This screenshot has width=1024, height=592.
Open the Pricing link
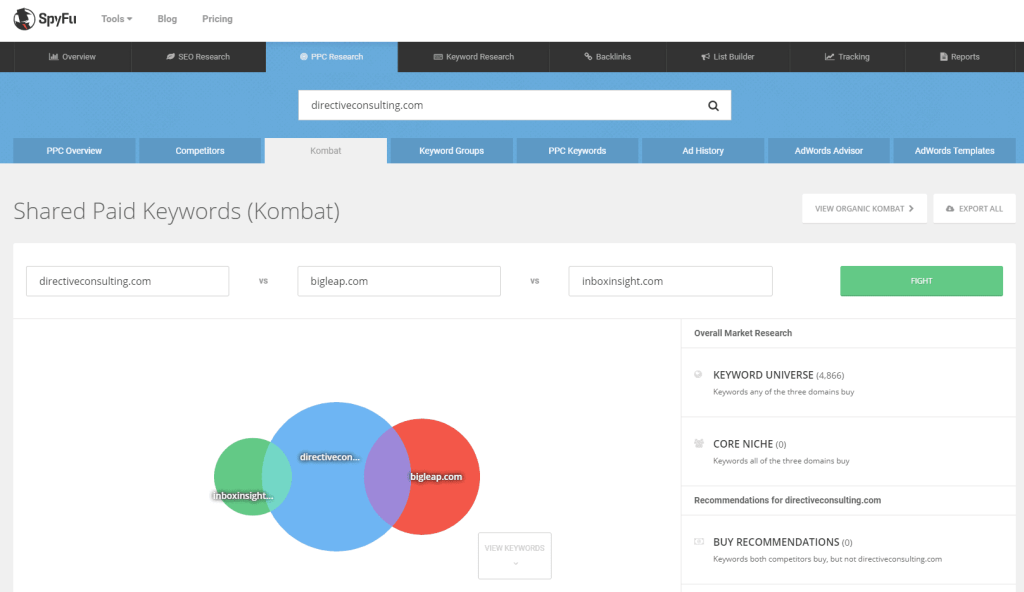(x=217, y=19)
